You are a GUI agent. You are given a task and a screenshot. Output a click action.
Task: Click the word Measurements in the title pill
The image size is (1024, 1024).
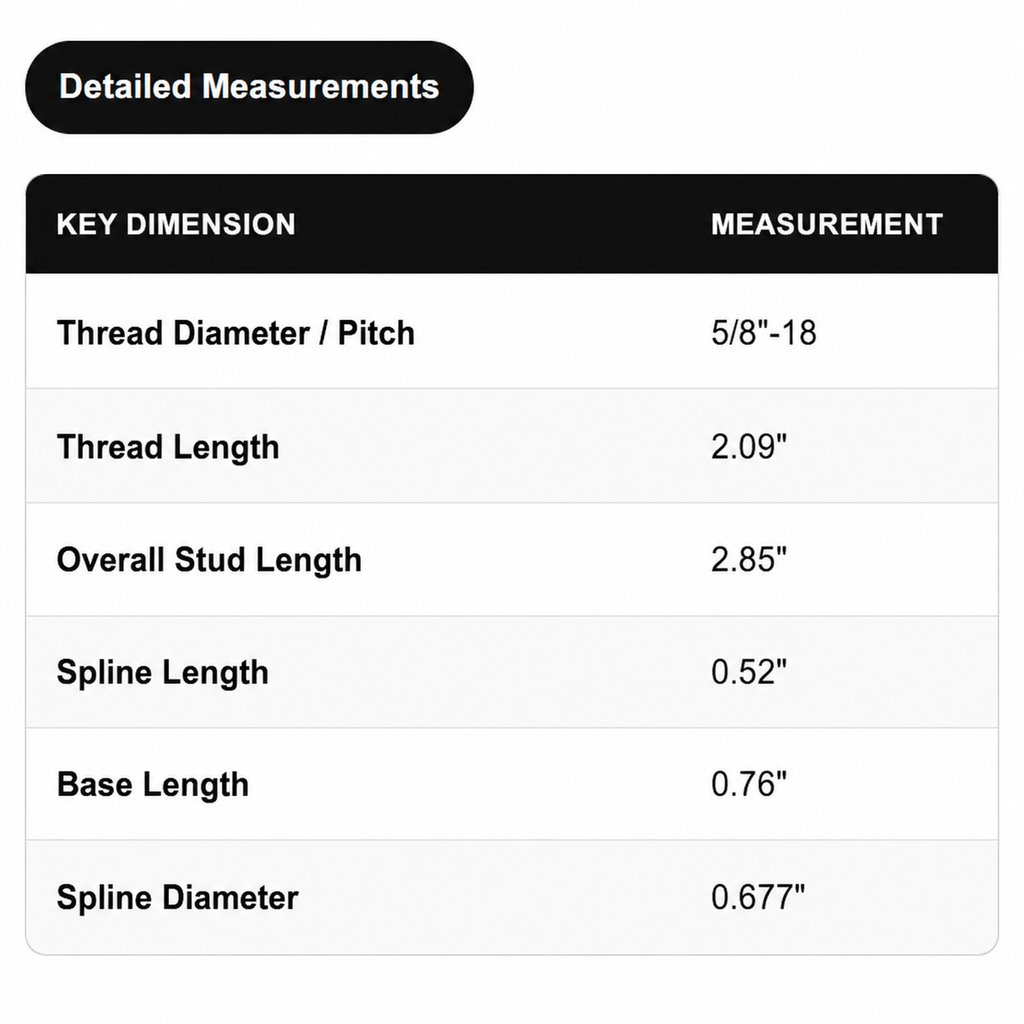[320, 87]
